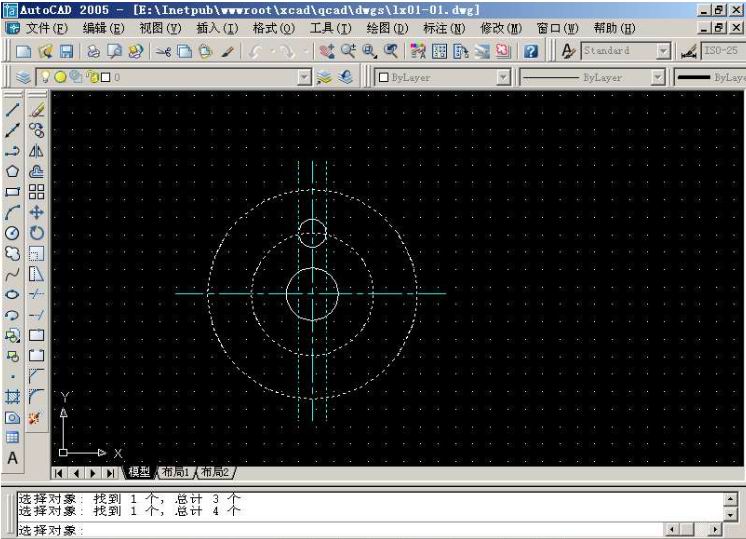Screen dimensions: 746x539
Task: Activate the Chamfer modify tool
Action: 37,376
